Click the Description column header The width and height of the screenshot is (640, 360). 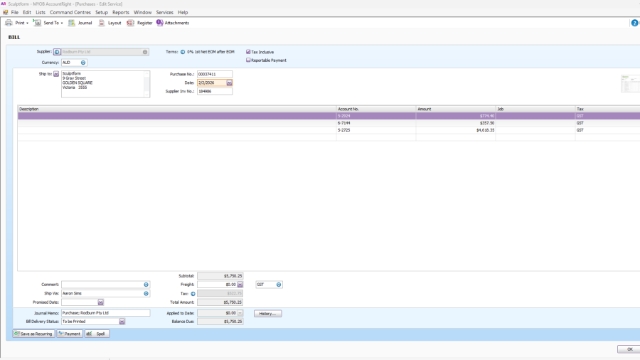[x=177, y=109]
